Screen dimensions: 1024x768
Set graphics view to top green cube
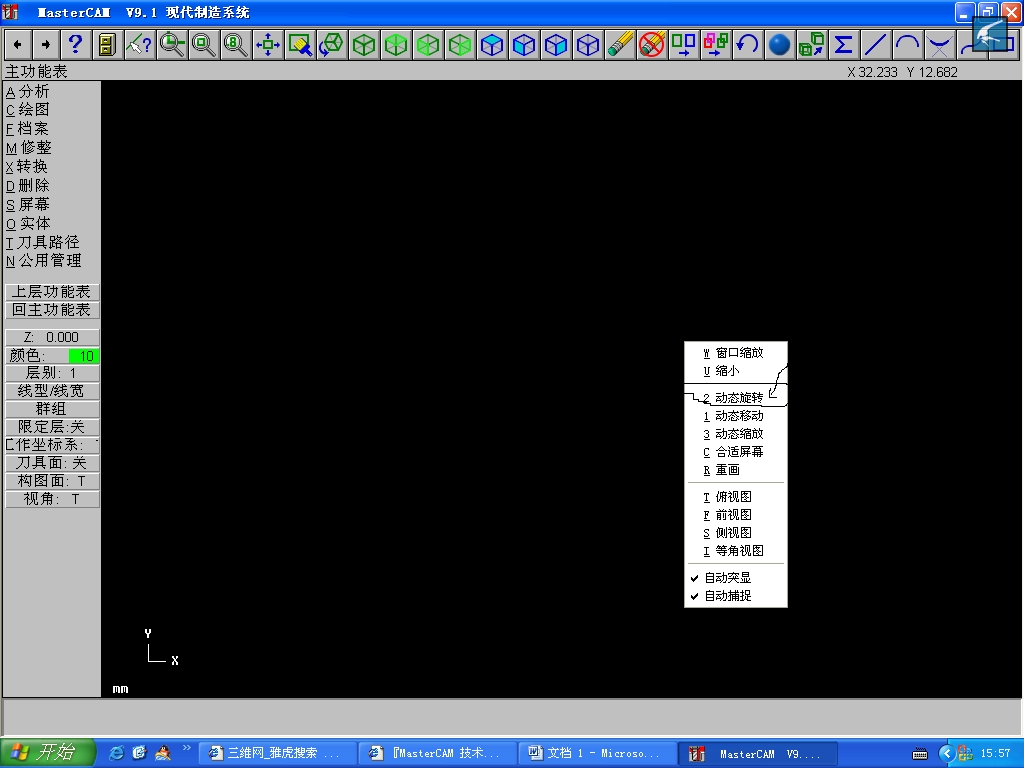click(364, 45)
